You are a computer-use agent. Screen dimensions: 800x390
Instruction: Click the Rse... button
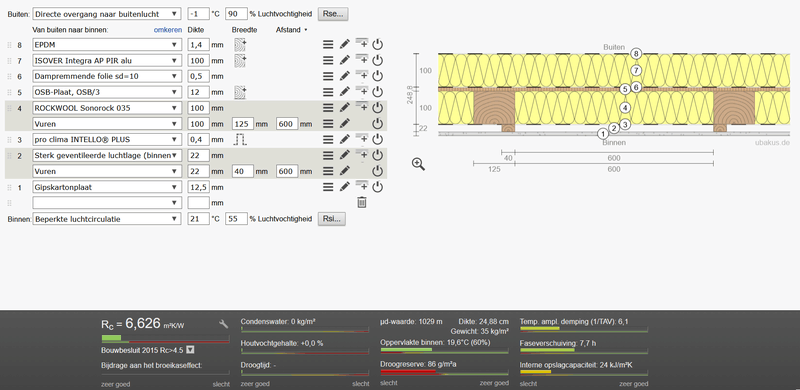pos(333,14)
